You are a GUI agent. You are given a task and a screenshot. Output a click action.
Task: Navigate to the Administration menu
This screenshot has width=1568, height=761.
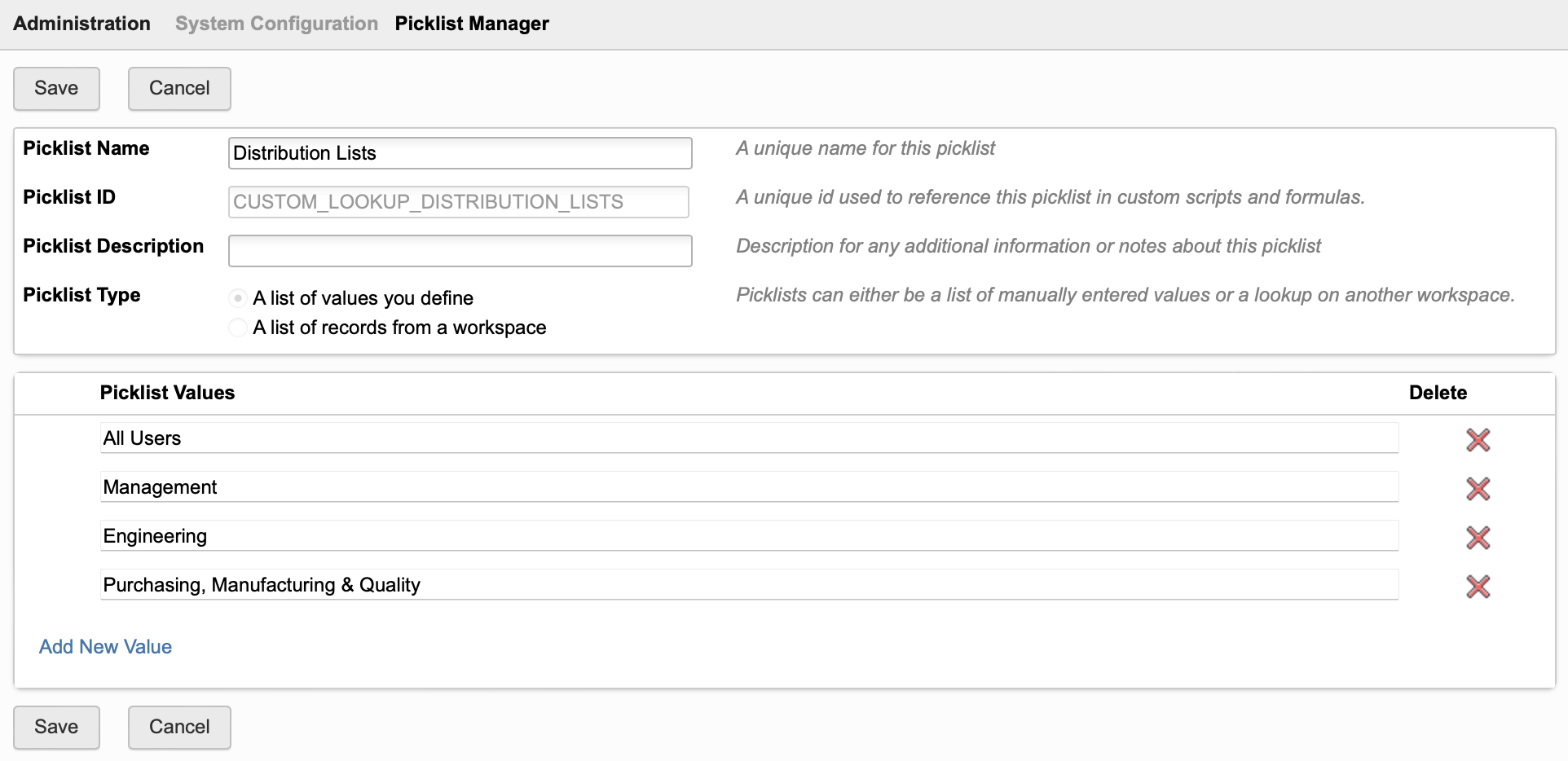pos(81,24)
